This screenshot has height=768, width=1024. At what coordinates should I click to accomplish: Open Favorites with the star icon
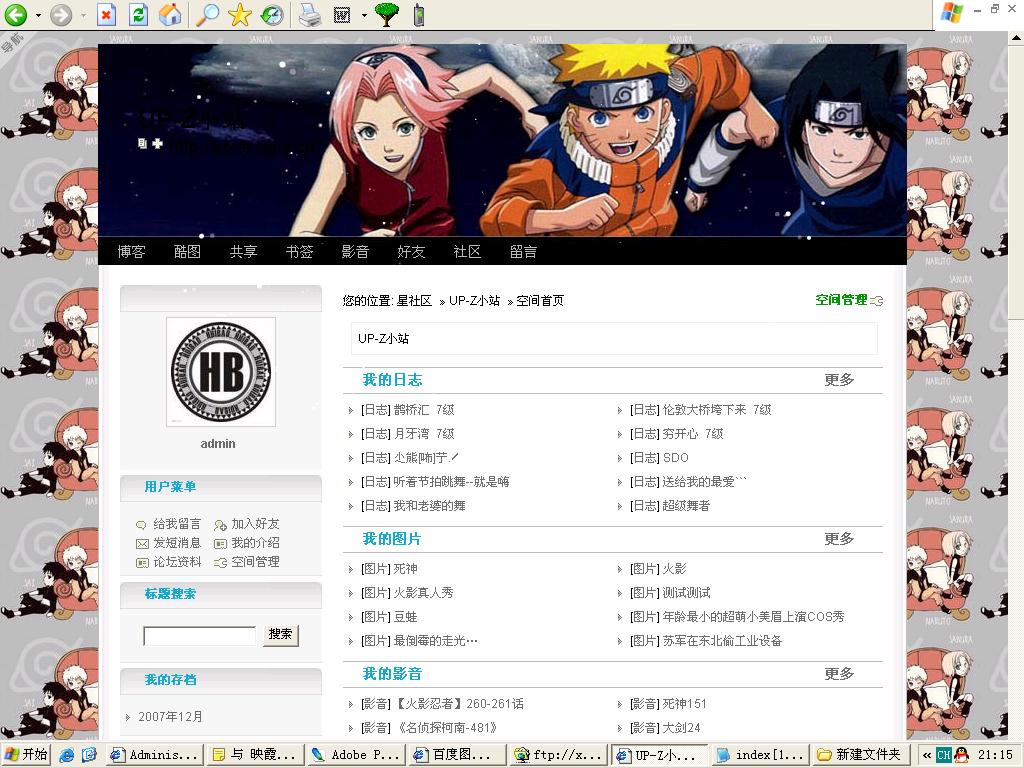pyautogui.click(x=240, y=14)
